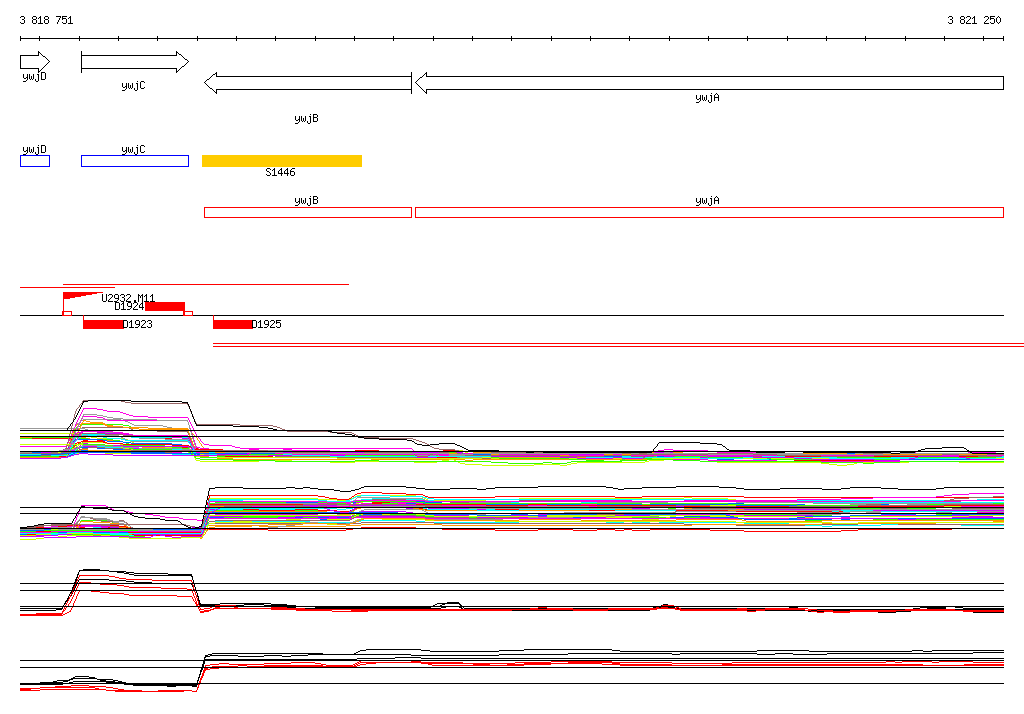Click the blue-outlined ywjD box
This screenshot has height=714, width=1024.
point(35,161)
